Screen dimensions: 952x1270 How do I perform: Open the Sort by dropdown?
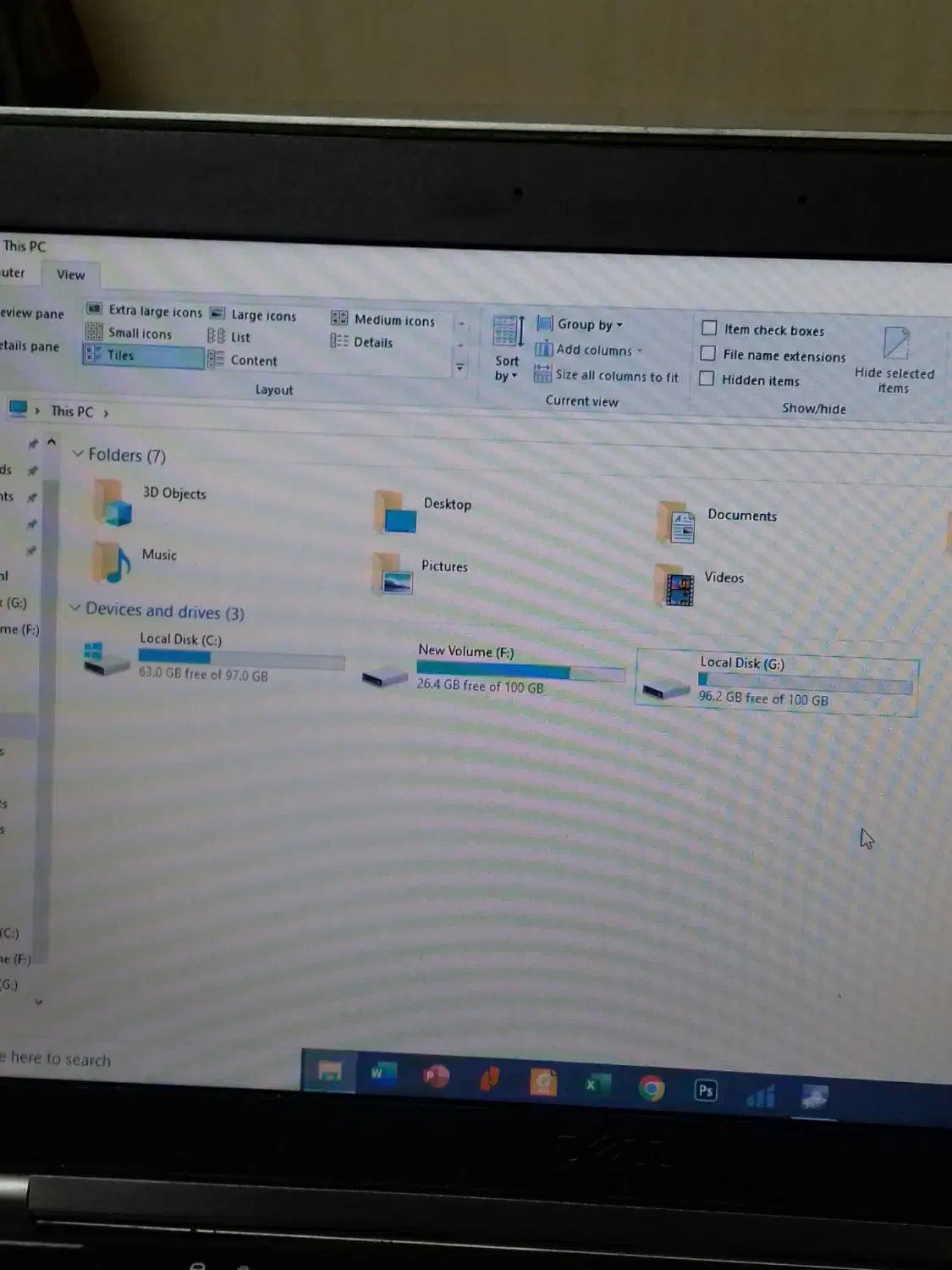(x=507, y=348)
